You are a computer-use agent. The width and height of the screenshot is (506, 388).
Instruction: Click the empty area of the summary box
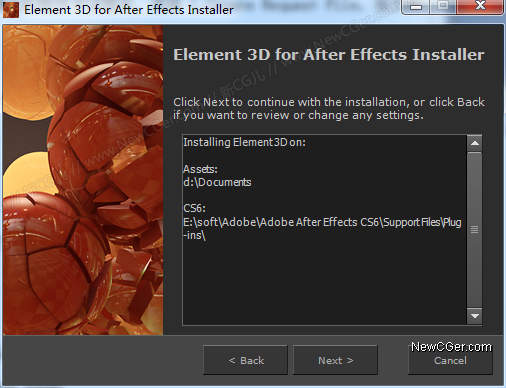[324, 283]
